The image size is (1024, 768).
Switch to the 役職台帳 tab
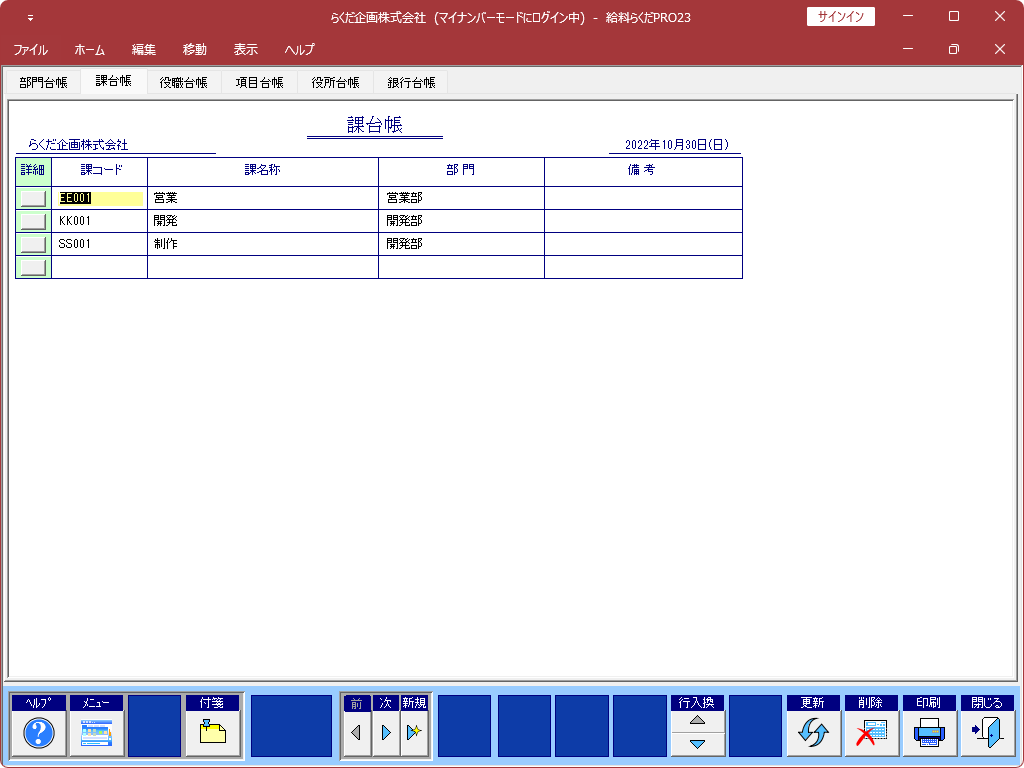click(184, 82)
